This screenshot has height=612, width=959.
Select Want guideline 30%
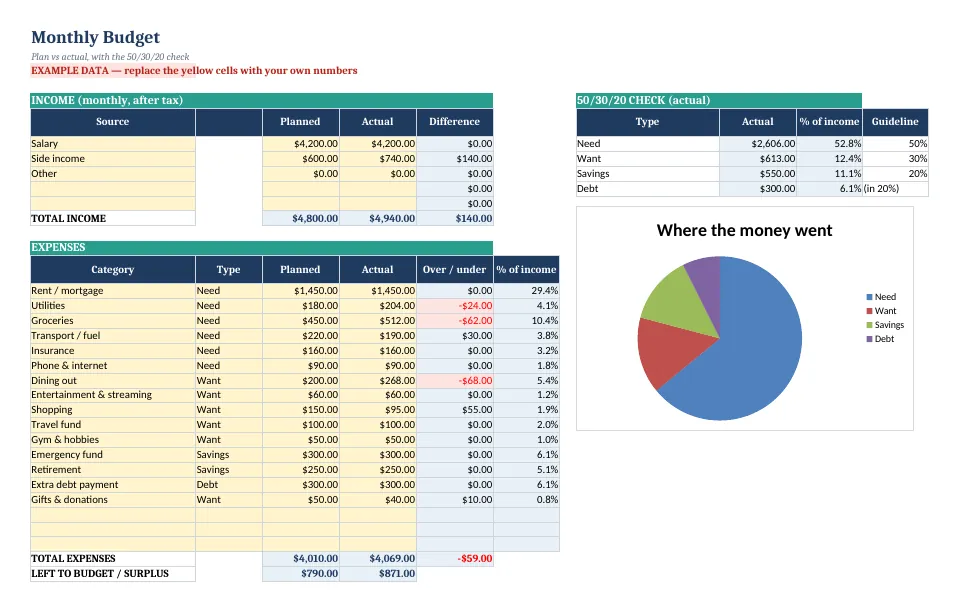(x=895, y=158)
